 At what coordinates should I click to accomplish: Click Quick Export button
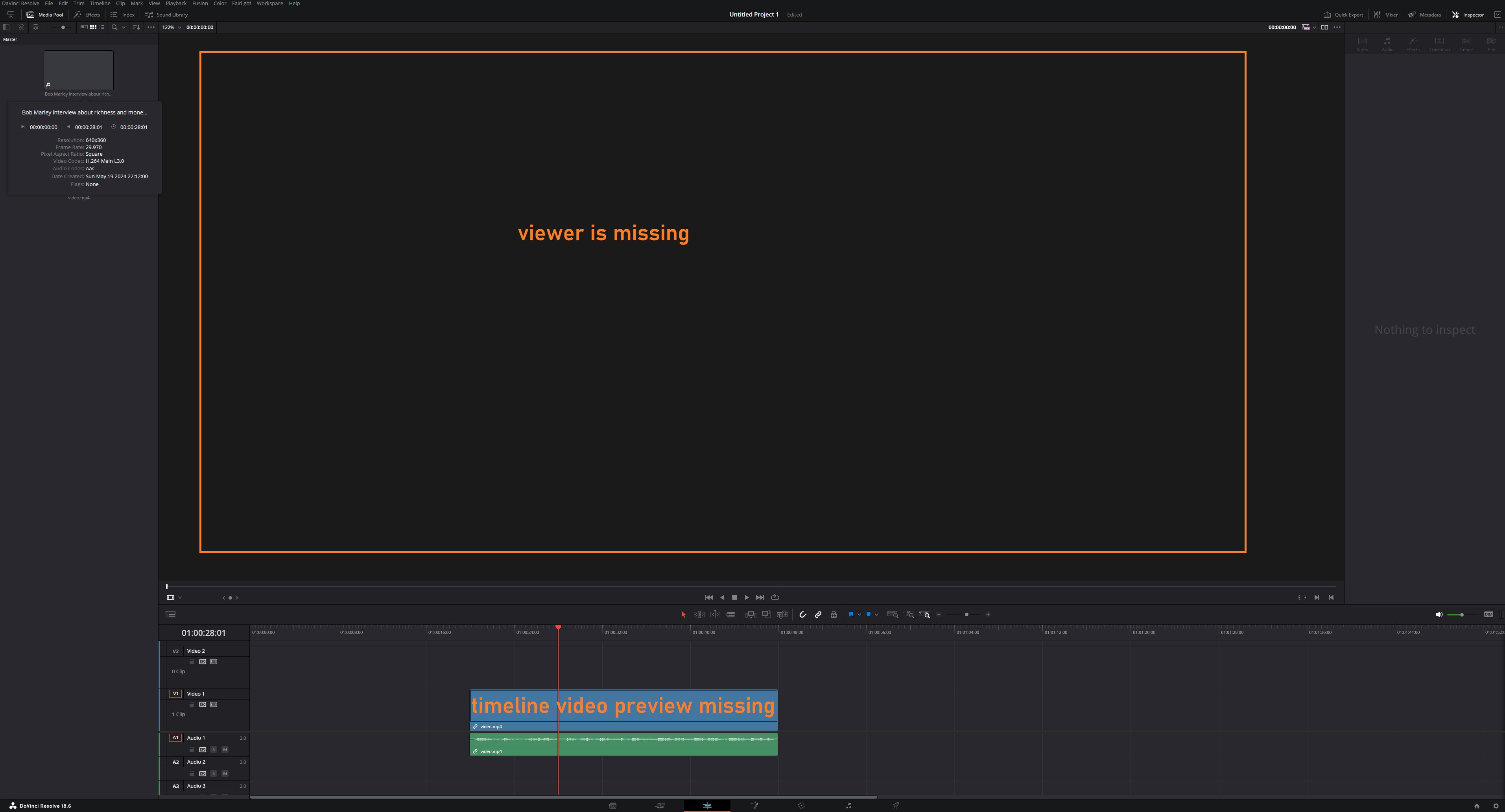1343,15
